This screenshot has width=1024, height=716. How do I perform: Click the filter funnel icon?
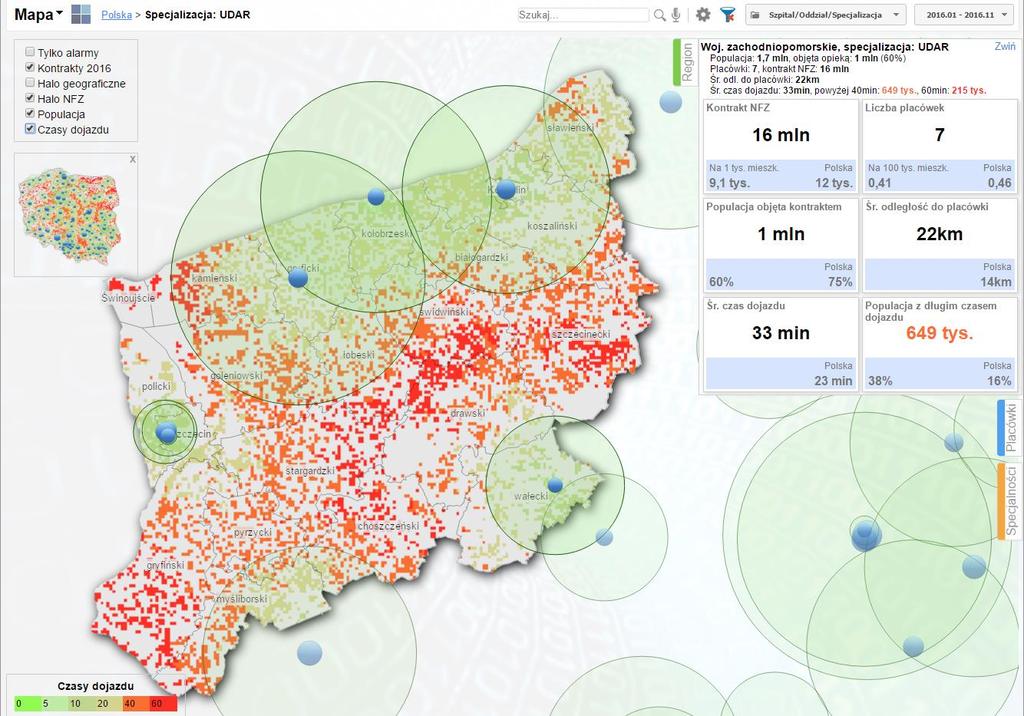click(727, 14)
